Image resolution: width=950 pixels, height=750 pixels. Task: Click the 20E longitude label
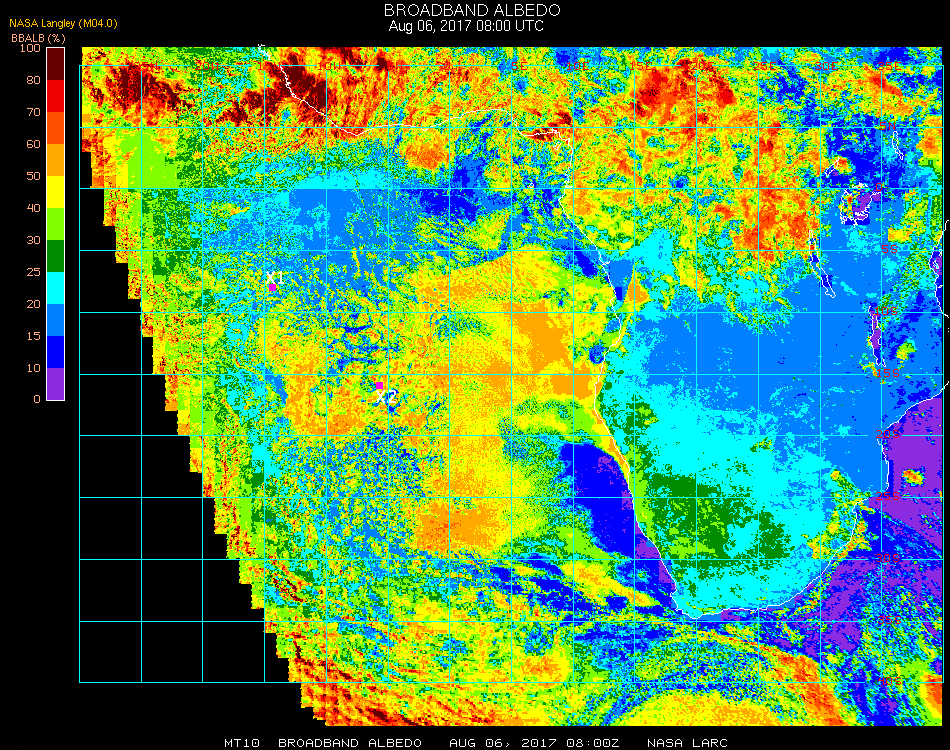click(702, 66)
